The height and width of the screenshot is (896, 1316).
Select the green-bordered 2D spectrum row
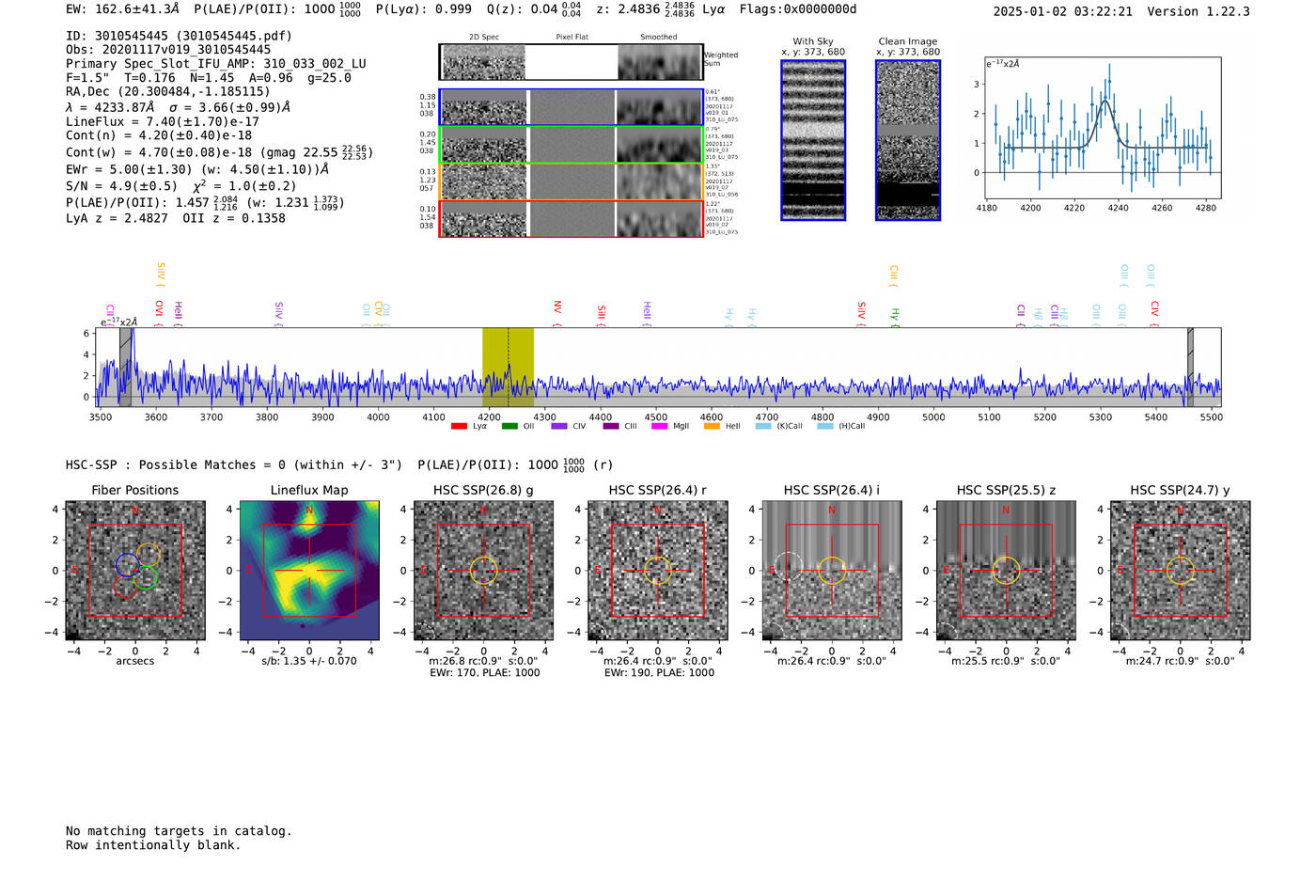coord(571,145)
